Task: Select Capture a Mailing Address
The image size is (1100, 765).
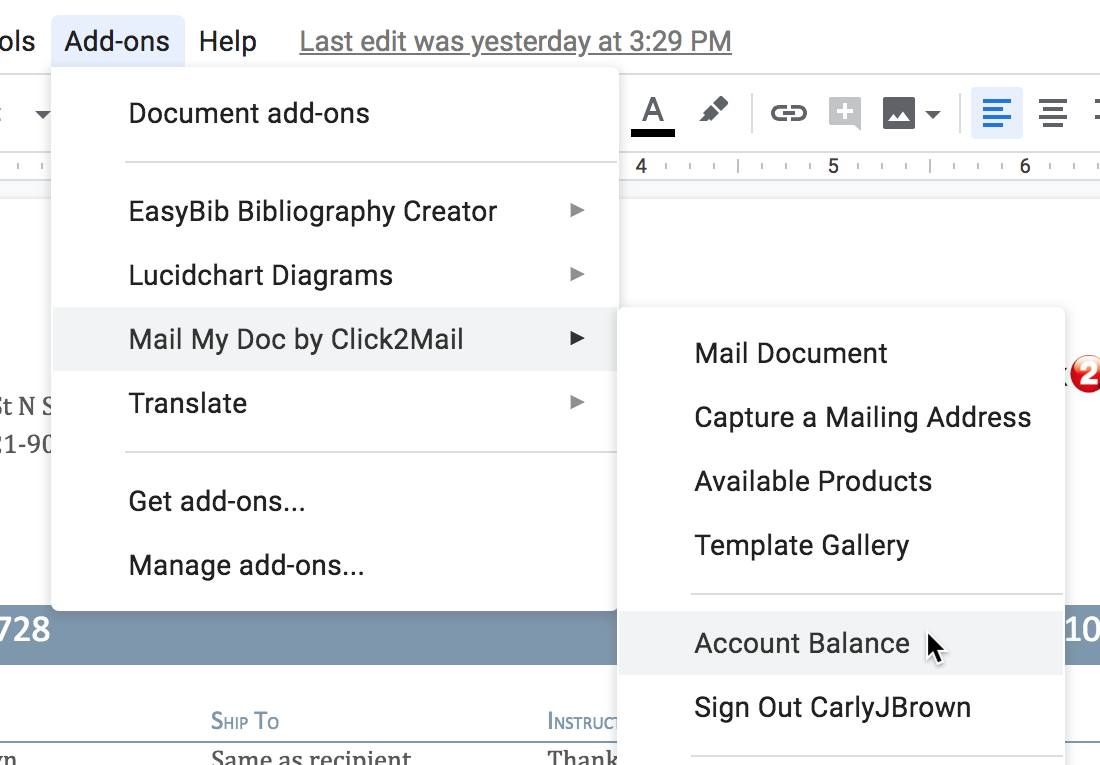Action: (x=840, y=418)
